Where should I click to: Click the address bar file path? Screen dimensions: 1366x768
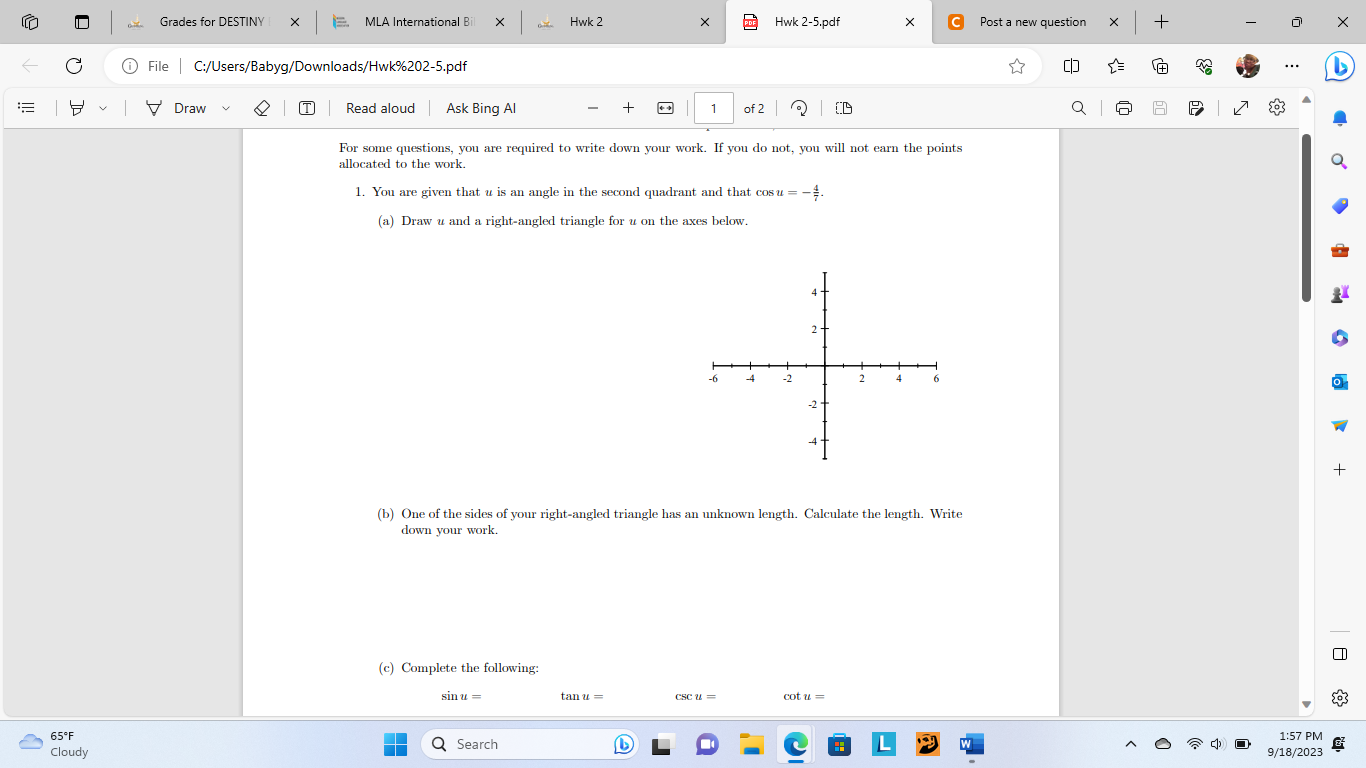(x=330, y=66)
